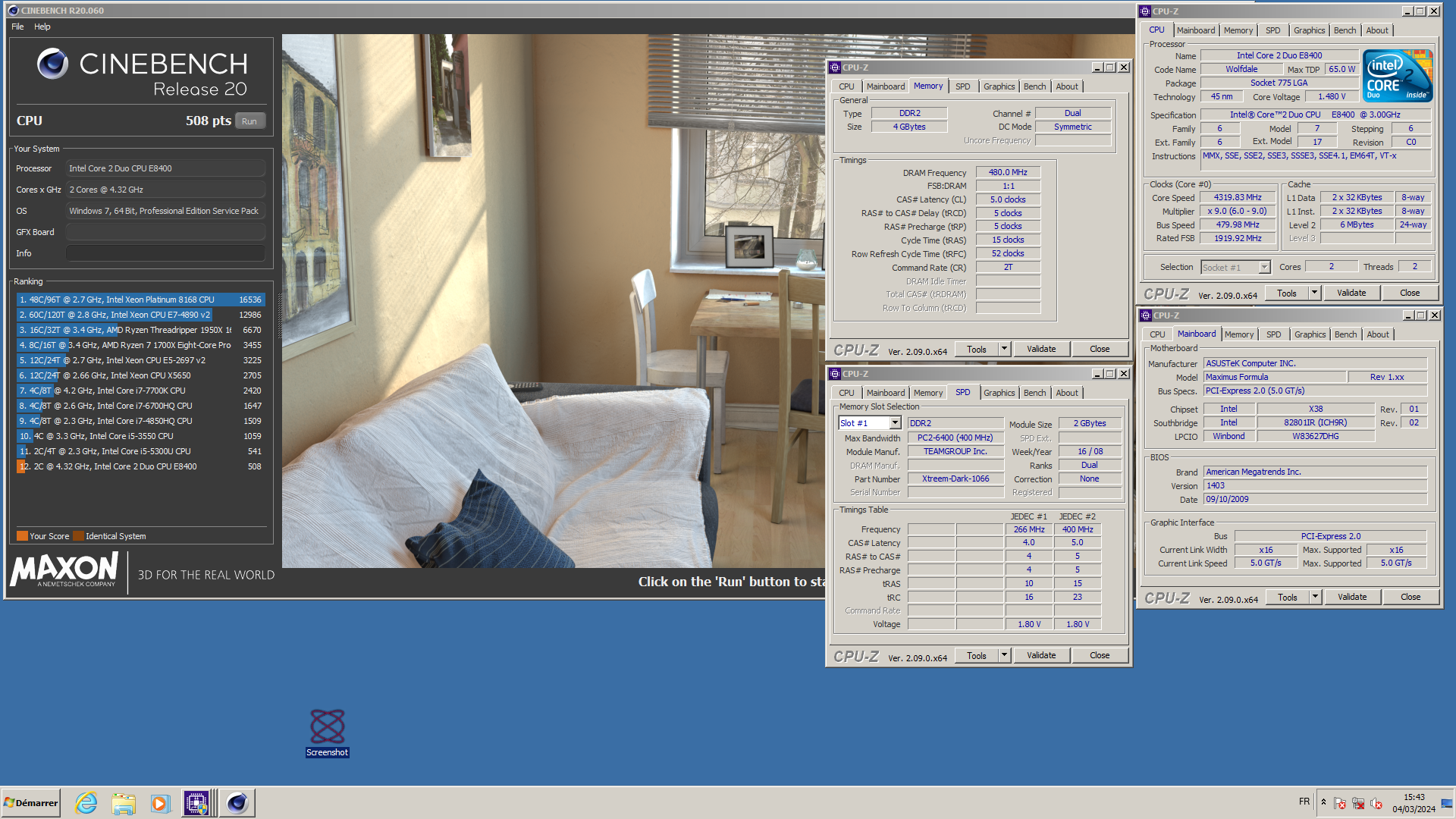
Task: Click the Cinebench title bar icon
Action: pyautogui.click(x=13, y=11)
